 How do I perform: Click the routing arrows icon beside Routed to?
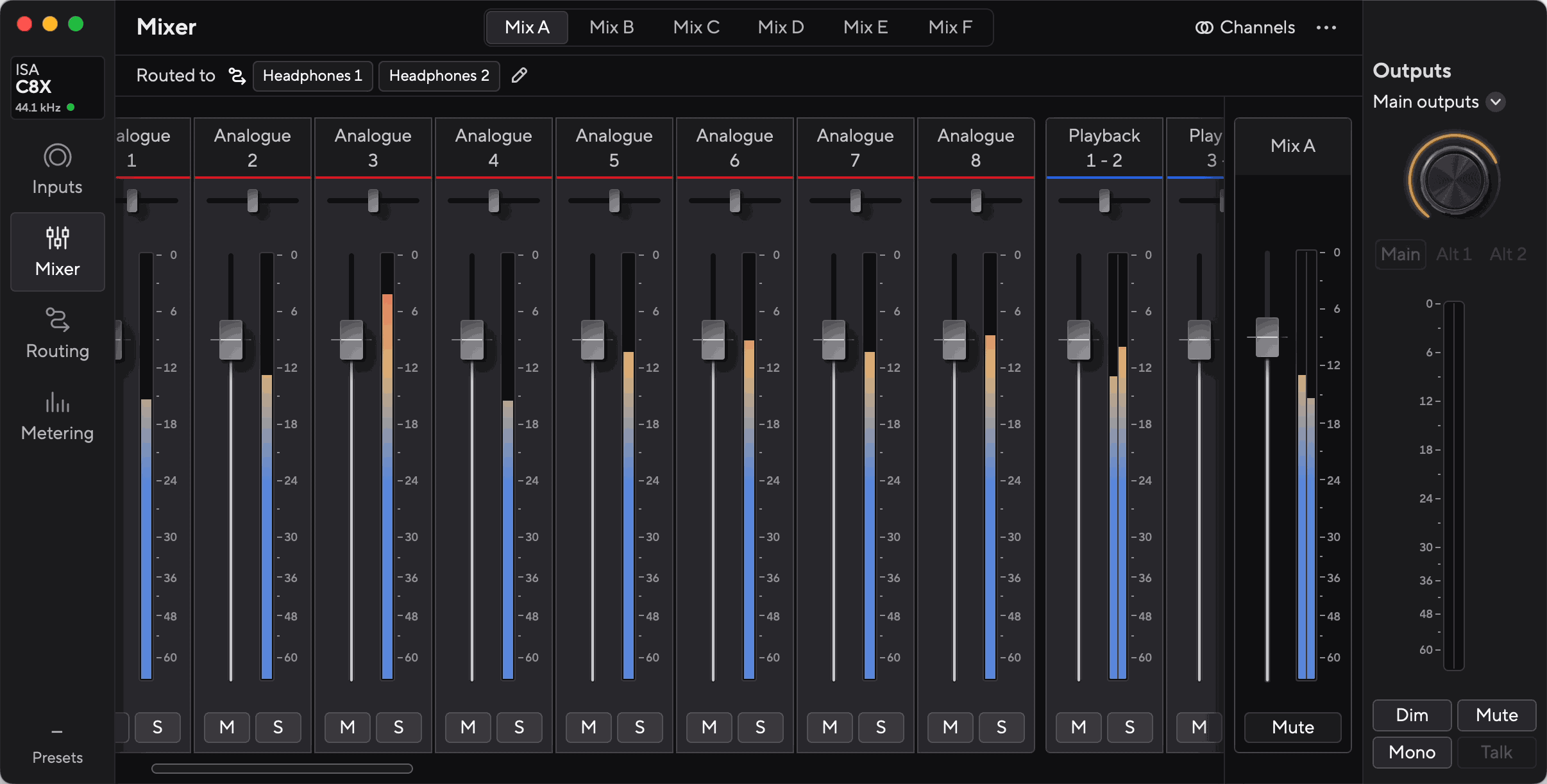coord(237,76)
